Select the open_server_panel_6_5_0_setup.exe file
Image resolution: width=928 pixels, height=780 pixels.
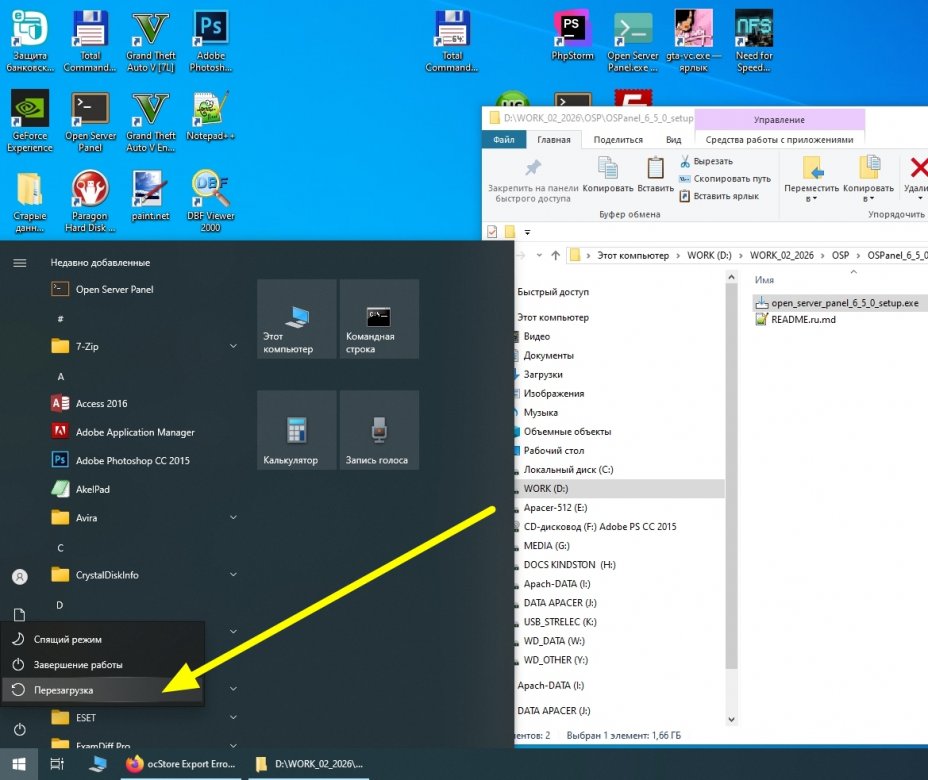coord(837,303)
